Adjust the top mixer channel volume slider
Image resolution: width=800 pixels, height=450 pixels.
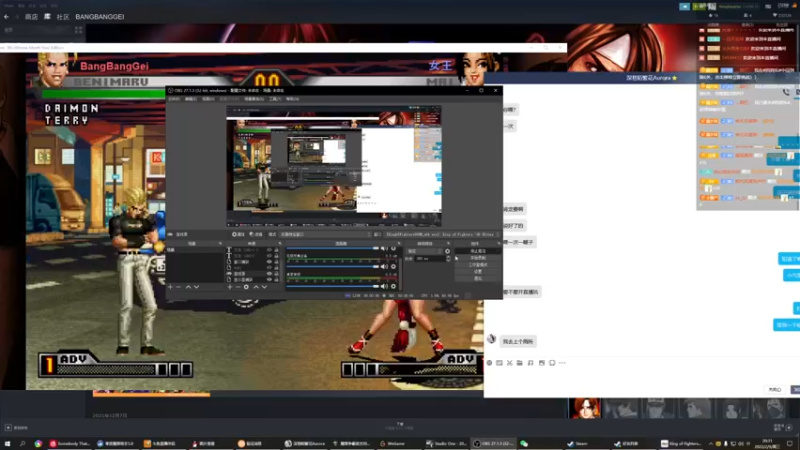pyautogui.click(x=333, y=248)
